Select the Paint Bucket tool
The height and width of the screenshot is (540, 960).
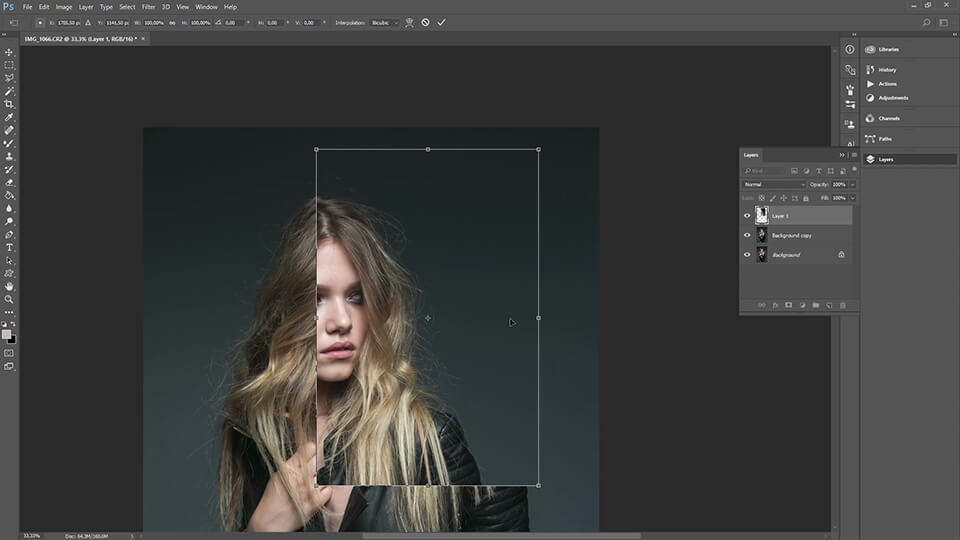click(9, 195)
